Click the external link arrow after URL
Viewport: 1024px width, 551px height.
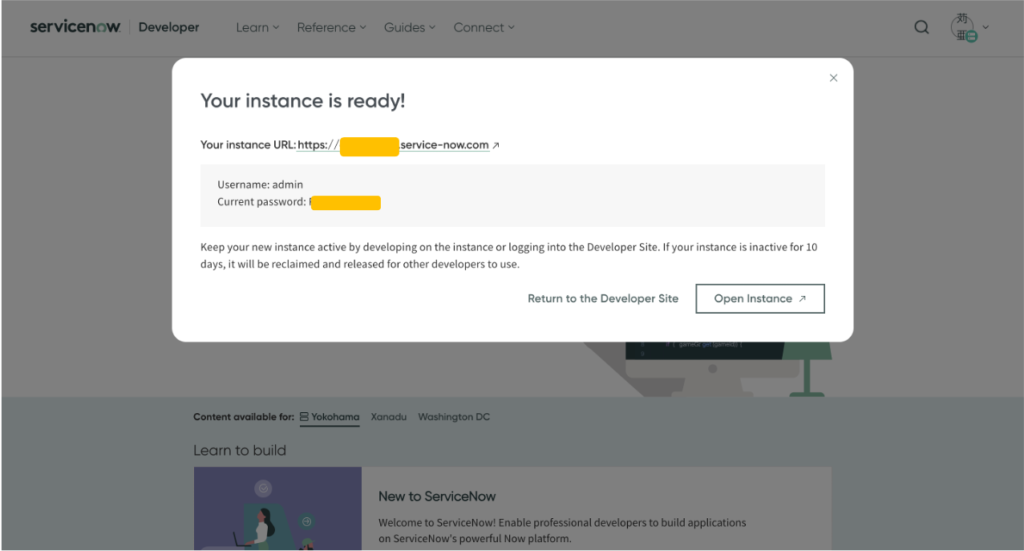pyautogui.click(x=496, y=146)
